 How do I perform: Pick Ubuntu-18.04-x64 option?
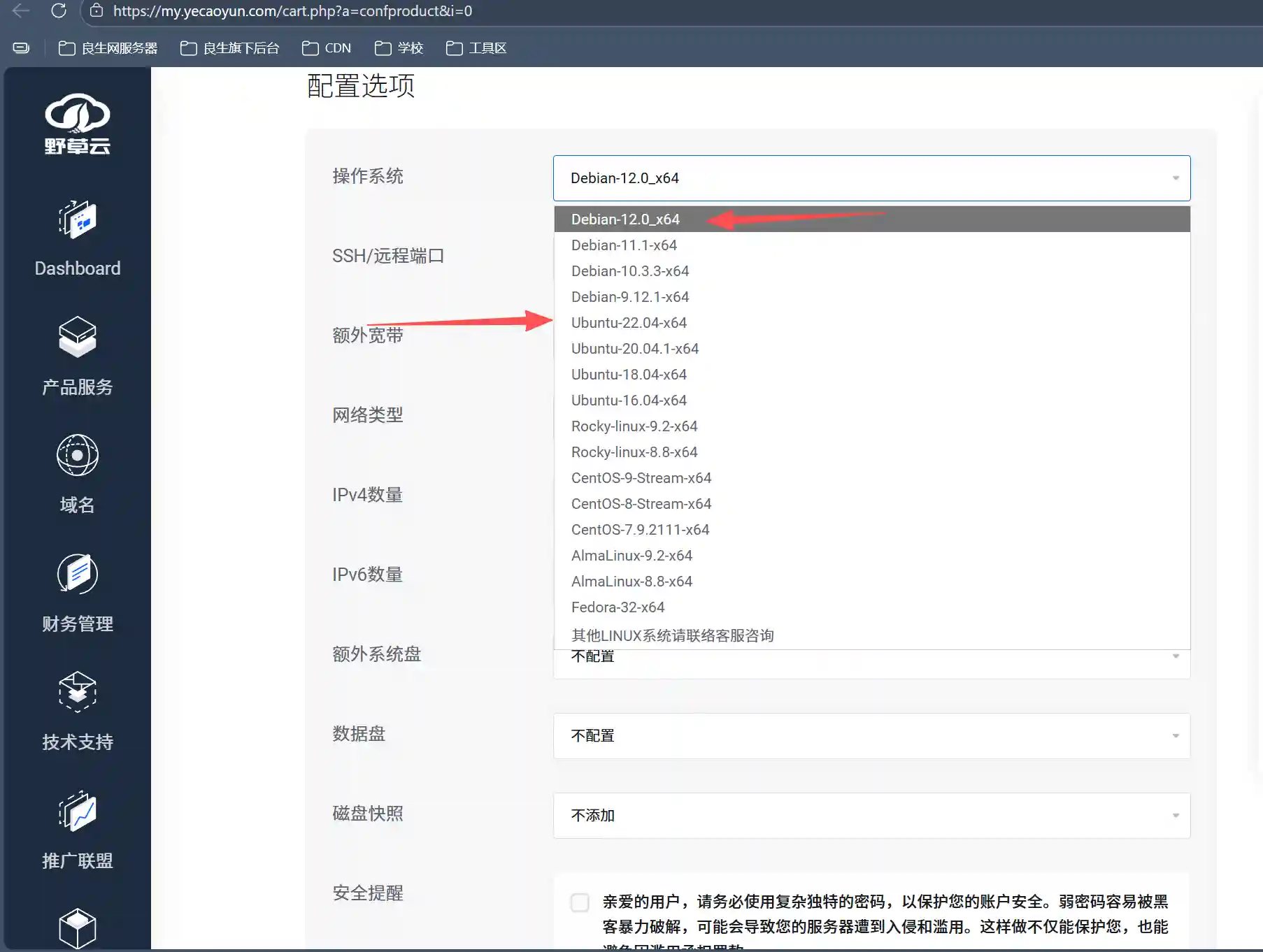click(871, 375)
